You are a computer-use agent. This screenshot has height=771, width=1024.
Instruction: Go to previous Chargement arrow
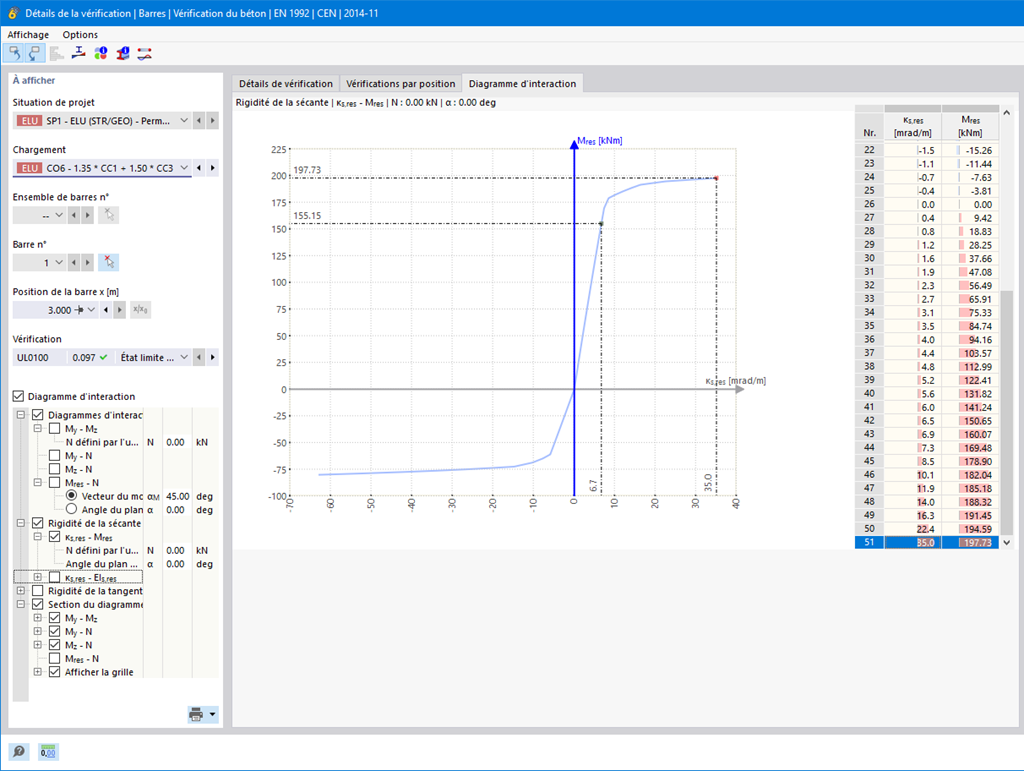pyautogui.click(x=199, y=168)
